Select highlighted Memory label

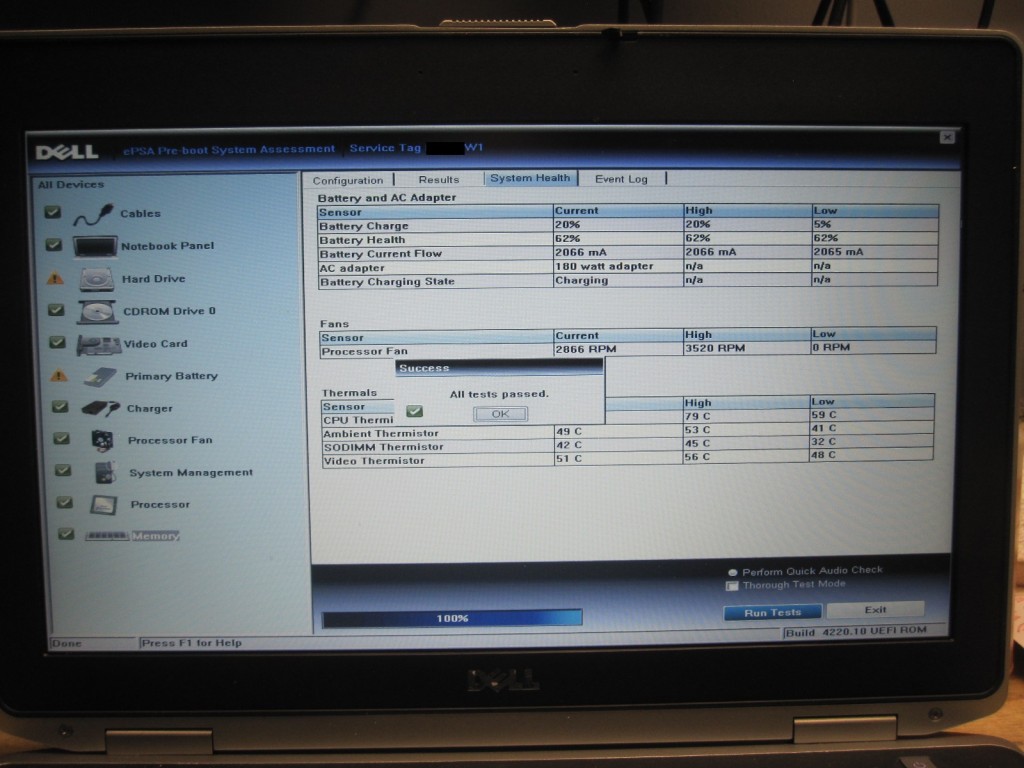pos(155,536)
